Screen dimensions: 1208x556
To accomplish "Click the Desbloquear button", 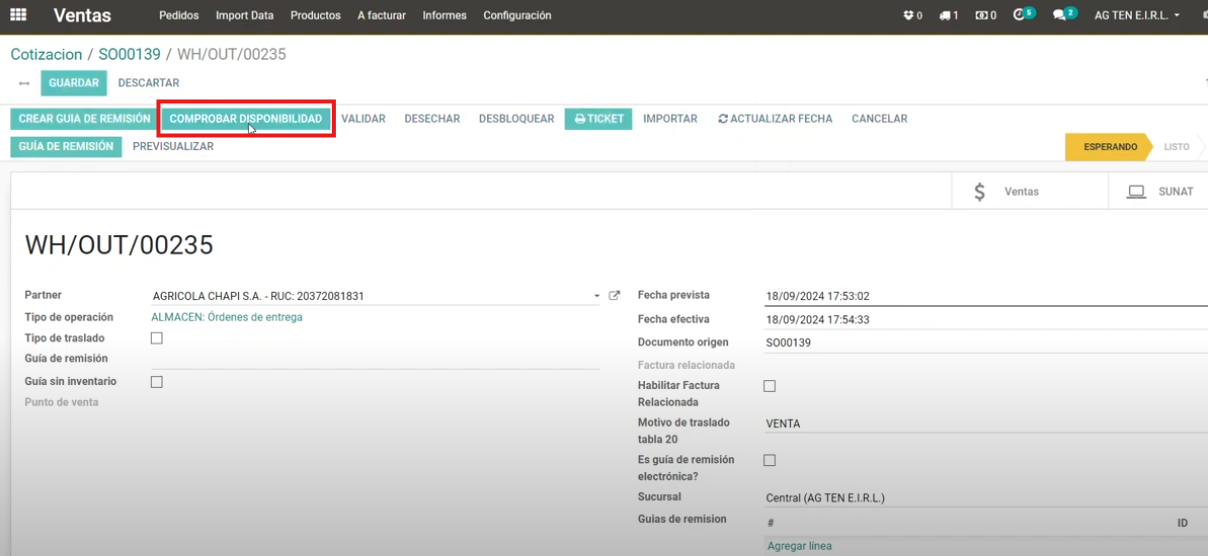I will tap(516, 119).
